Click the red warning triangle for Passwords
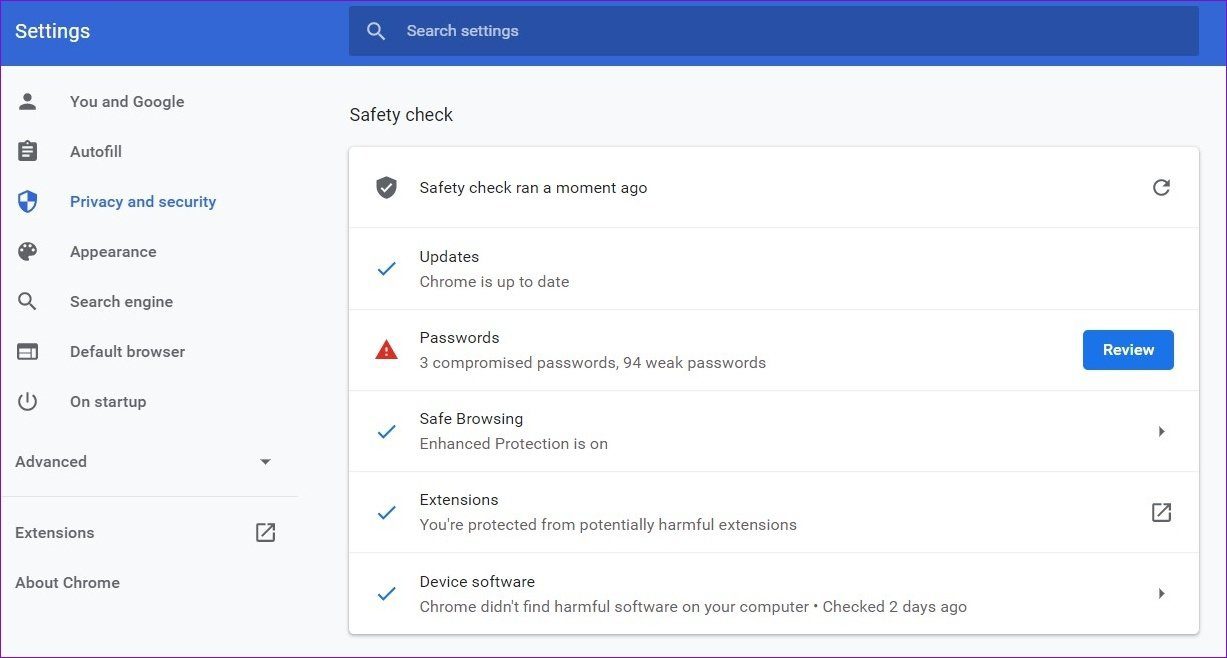Viewport: 1227px width, 658px height. [386, 350]
